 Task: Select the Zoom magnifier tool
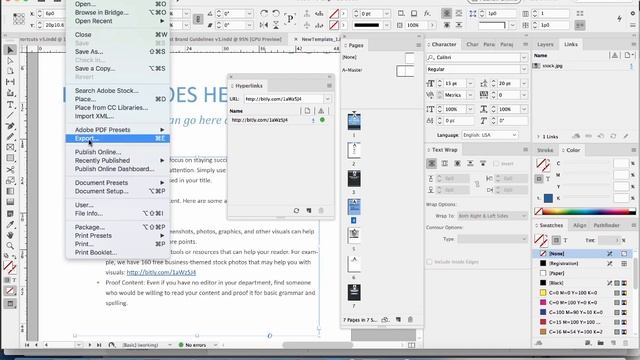10,246
